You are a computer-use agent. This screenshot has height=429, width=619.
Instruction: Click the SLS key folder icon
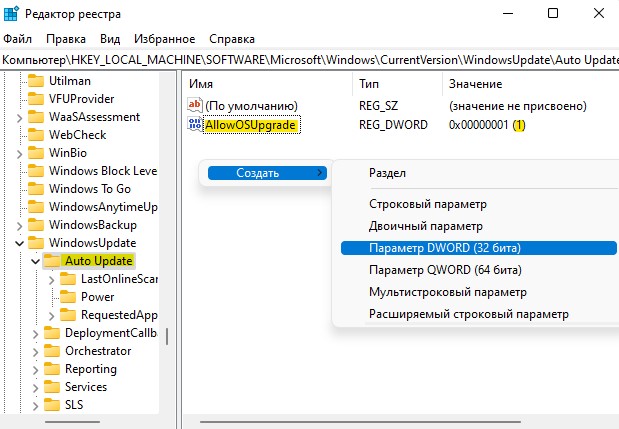(52, 405)
